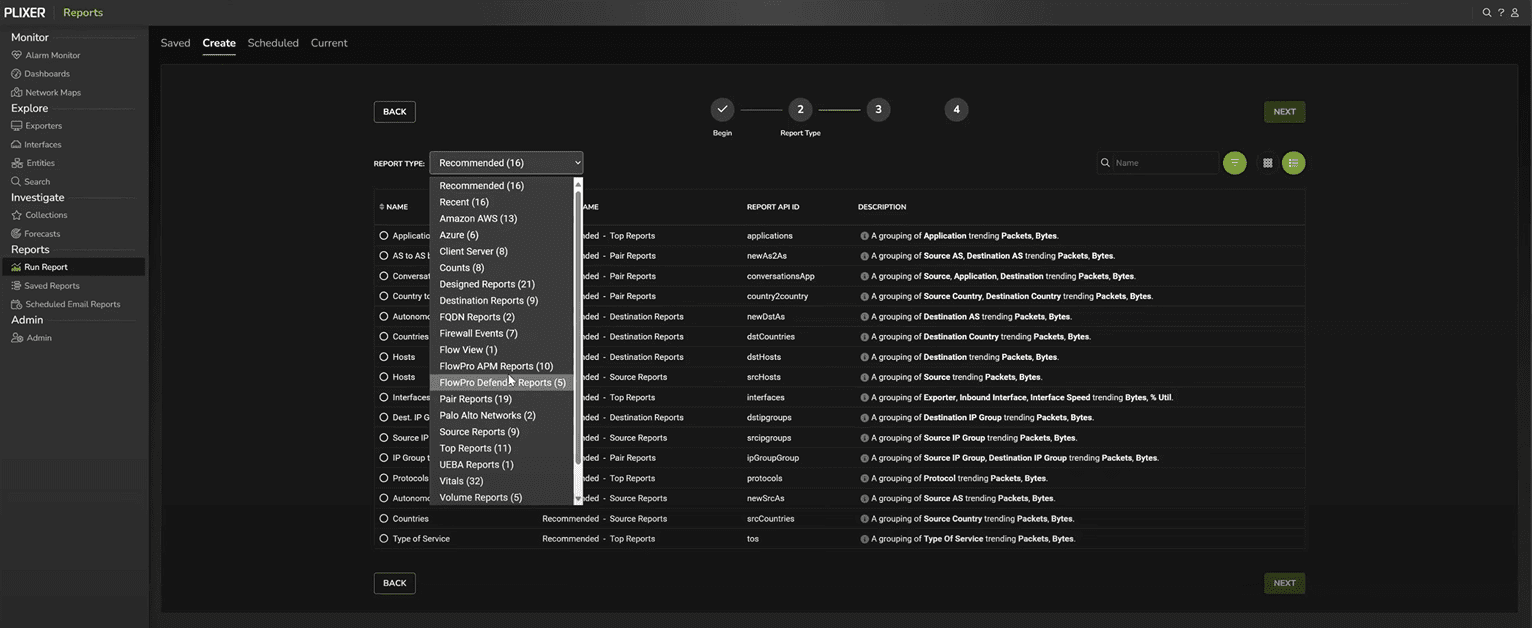Open Alarm Monitor in the sidebar

(x=52, y=55)
